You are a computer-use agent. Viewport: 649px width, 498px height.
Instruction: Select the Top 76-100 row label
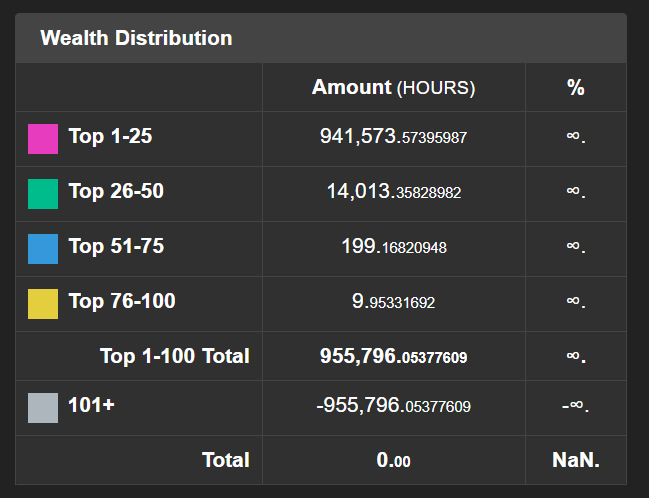(122, 301)
